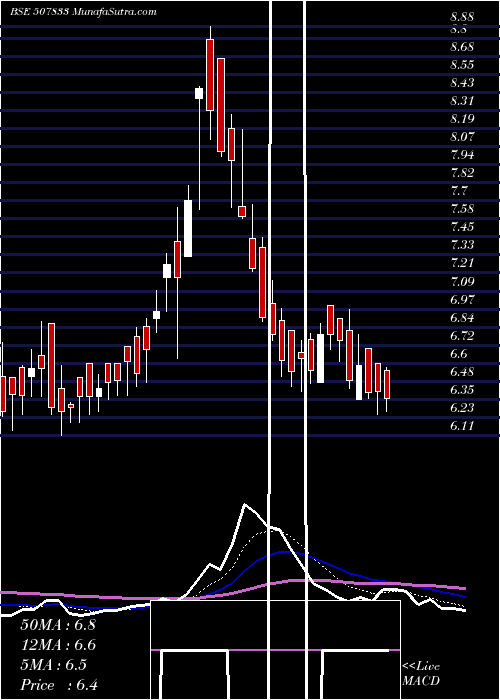Click the 7.58 price axis label
500x700 pixels.
coord(462,209)
